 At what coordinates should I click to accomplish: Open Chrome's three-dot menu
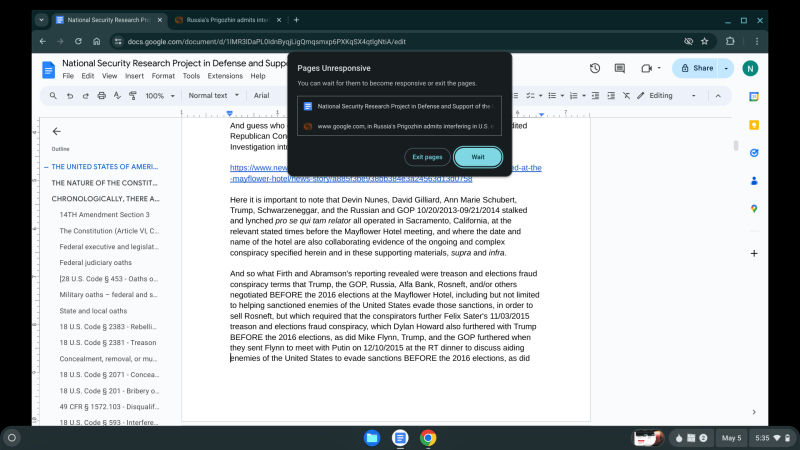(x=757, y=41)
